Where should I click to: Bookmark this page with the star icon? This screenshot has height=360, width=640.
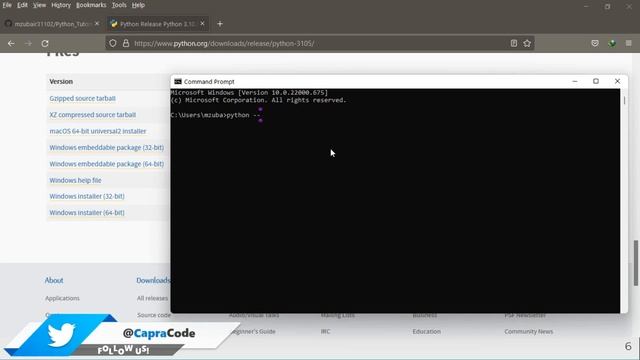(x=527, y=43)
